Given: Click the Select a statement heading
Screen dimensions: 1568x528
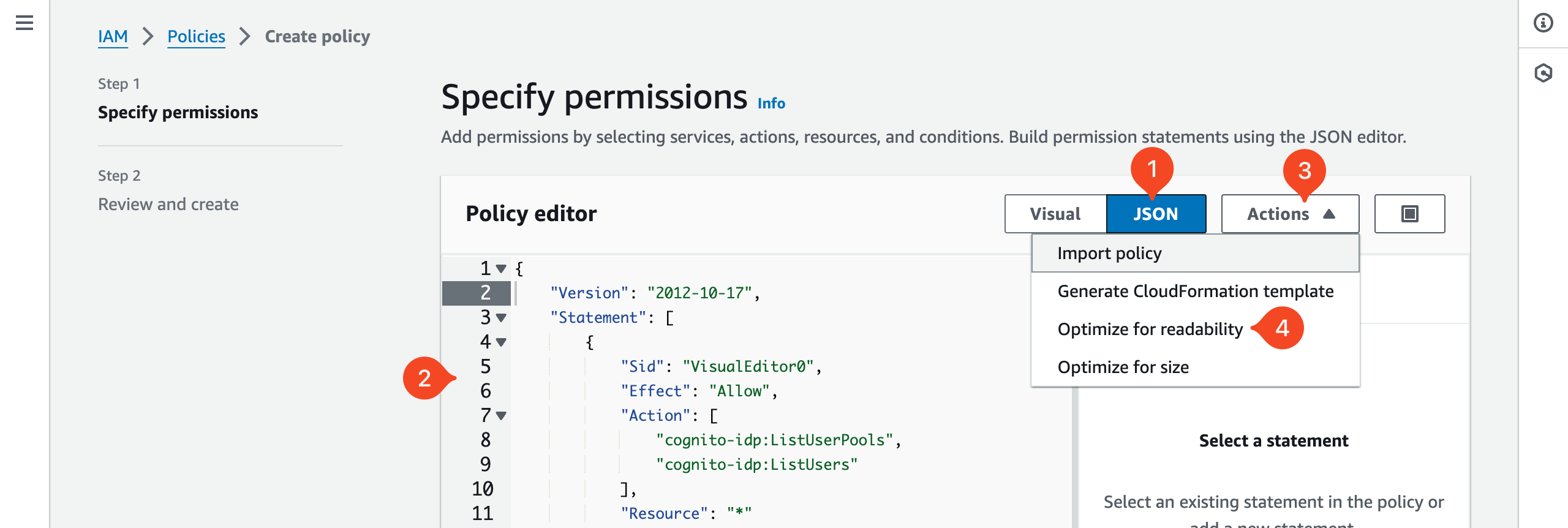Looking at the screenshot, I should (x=1273, y=441).
